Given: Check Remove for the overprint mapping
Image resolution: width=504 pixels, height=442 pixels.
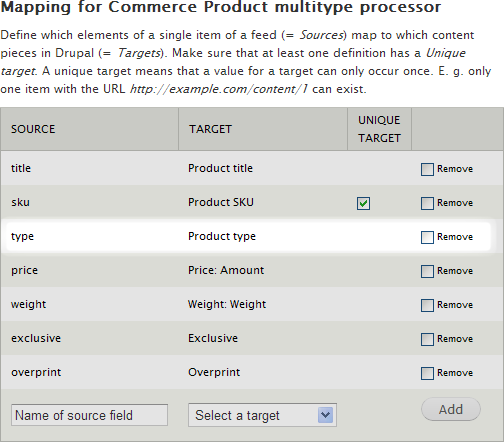Looking at the screenshot, I should [x=427, y=373].
